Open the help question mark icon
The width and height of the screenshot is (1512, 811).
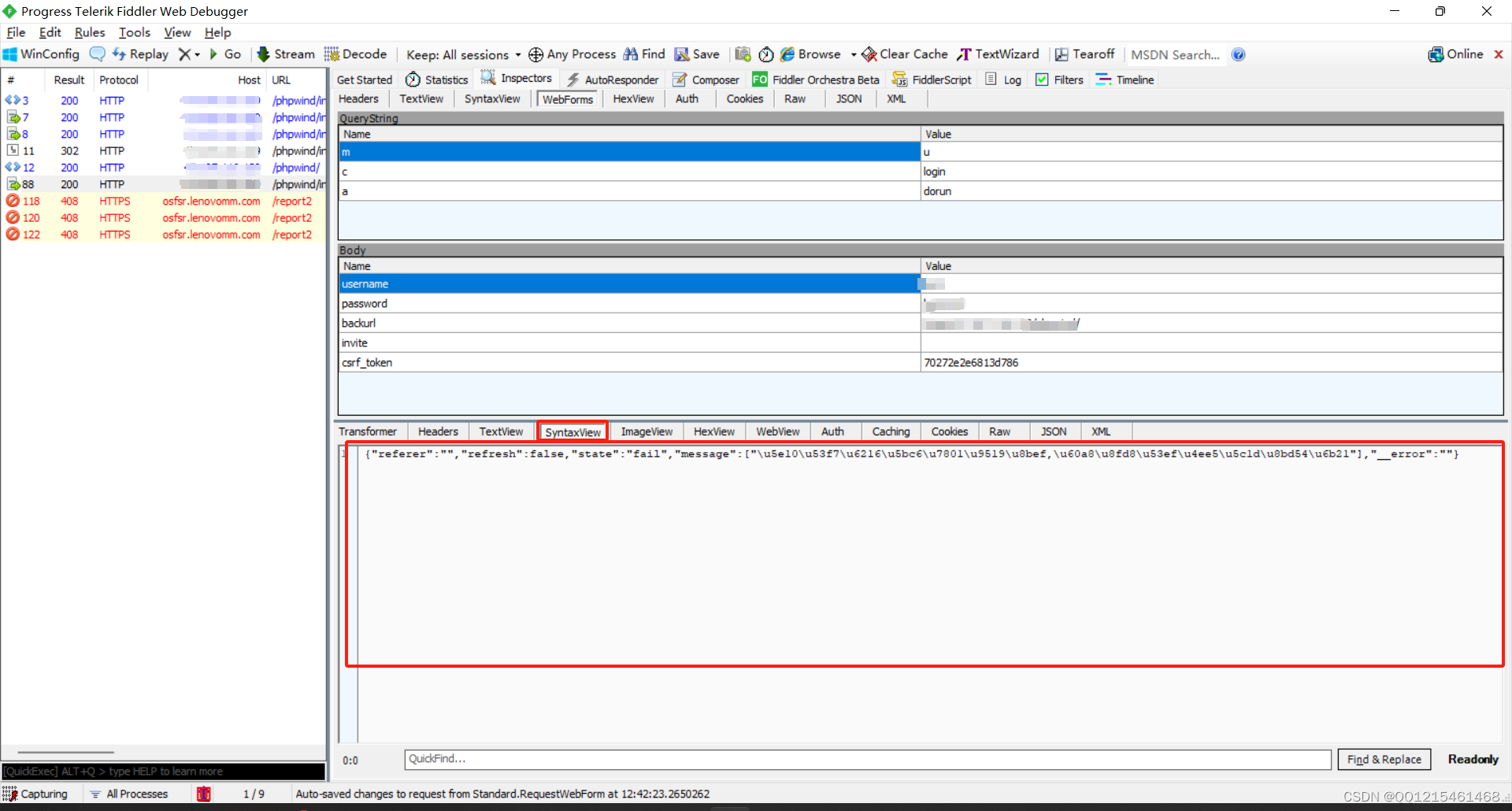point(1238,54)
